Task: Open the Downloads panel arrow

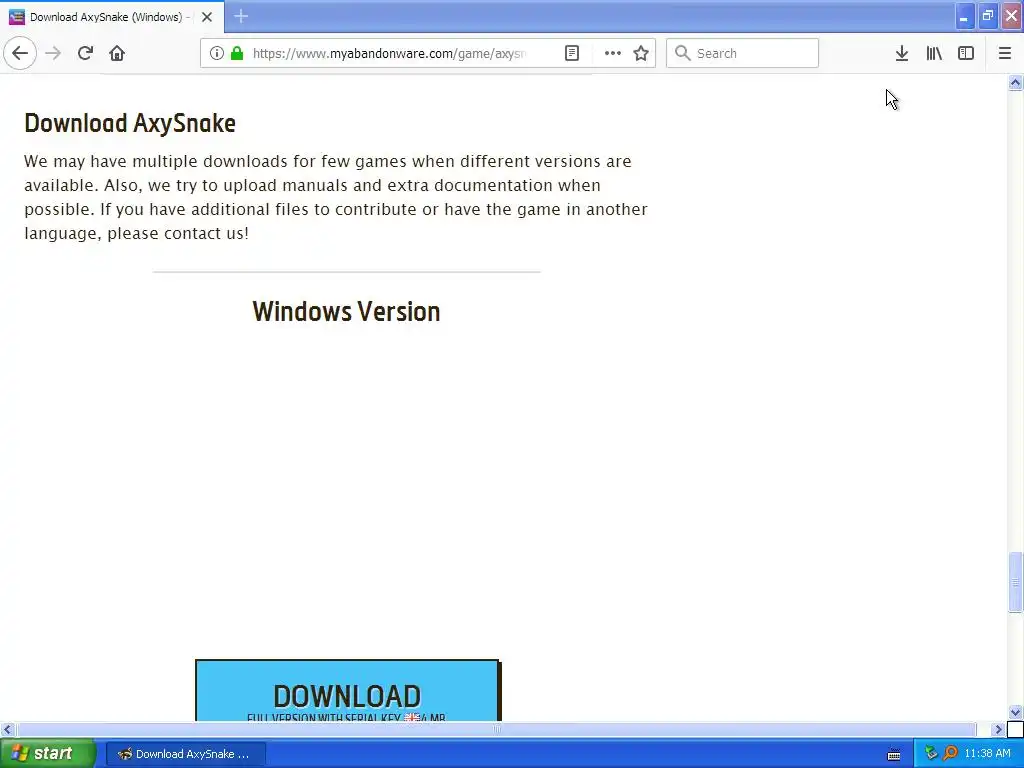Action: 902,53
